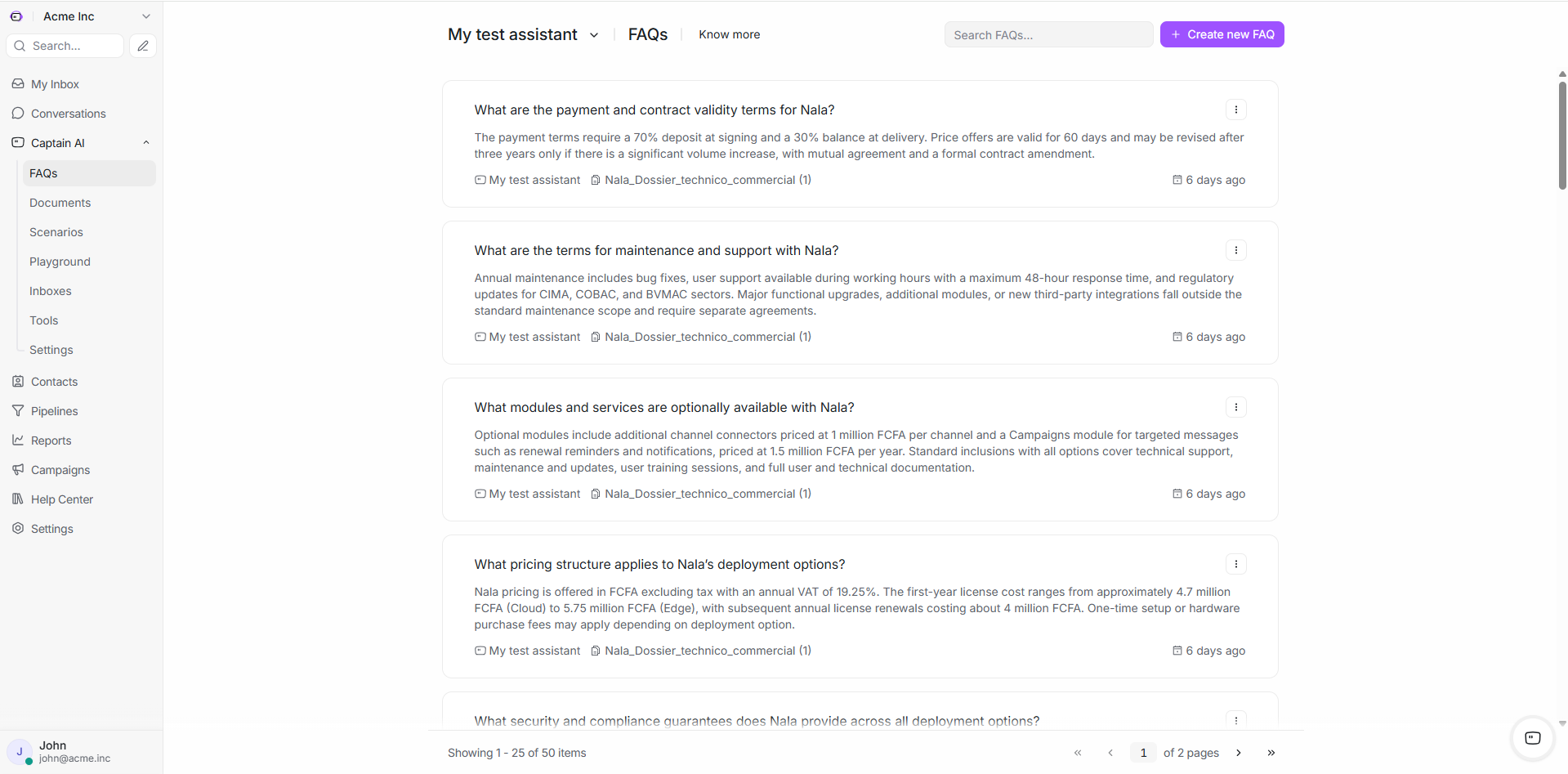This screenshot has width=1568, height=774.
Task: Open the three-dot menu for optional modules FAQ
Action: pyautogui.click(x=1235, y=407)
